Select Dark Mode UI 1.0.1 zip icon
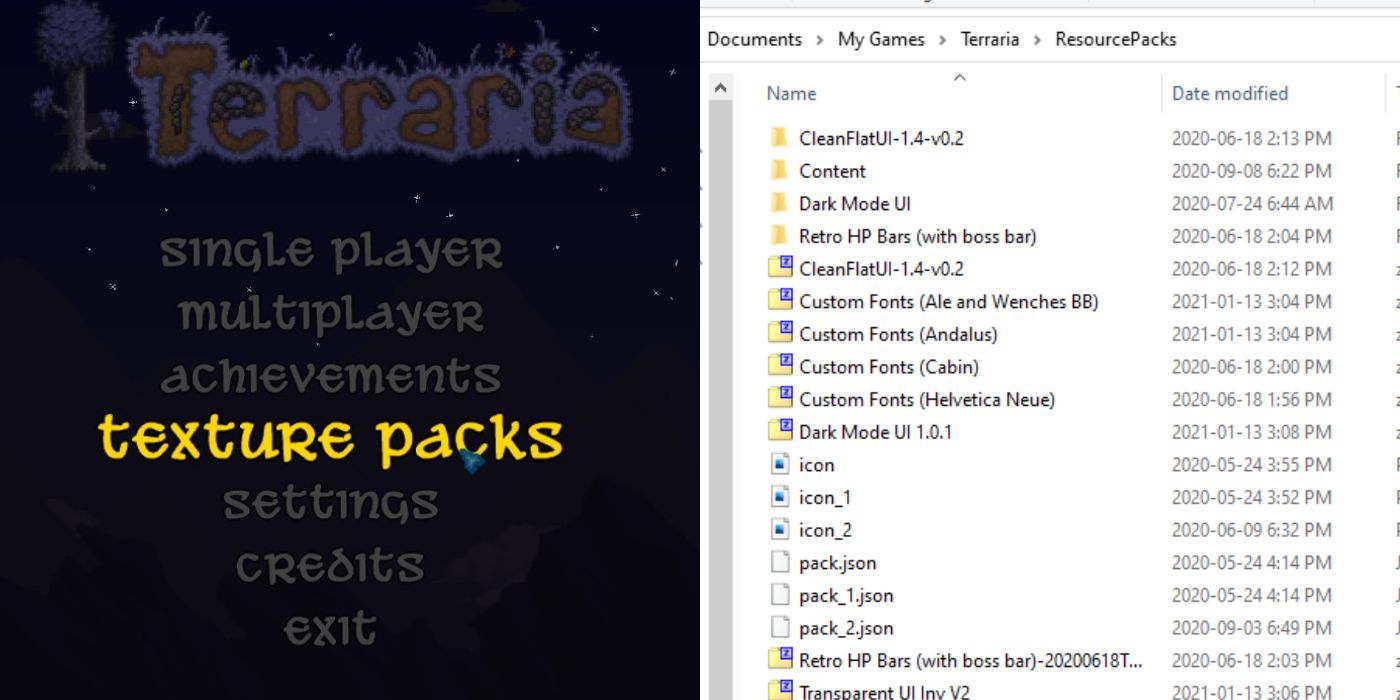This screenshot has height=700, width=1400. point(780,432)
